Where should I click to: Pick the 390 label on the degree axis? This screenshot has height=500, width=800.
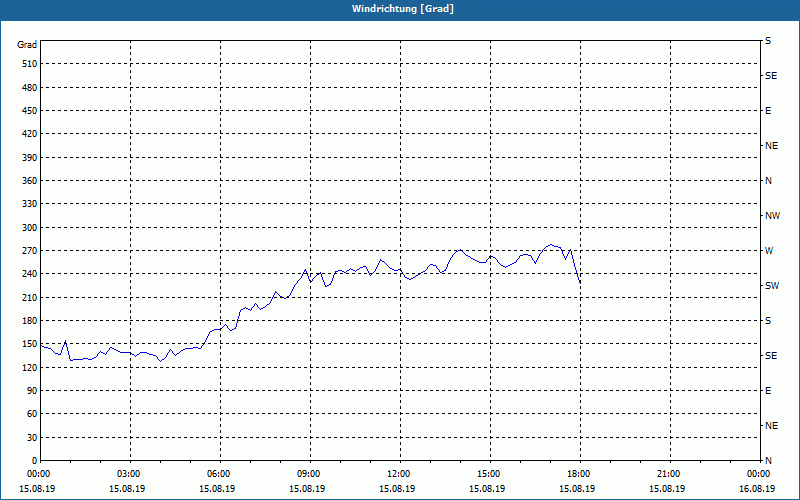point(30,158)
